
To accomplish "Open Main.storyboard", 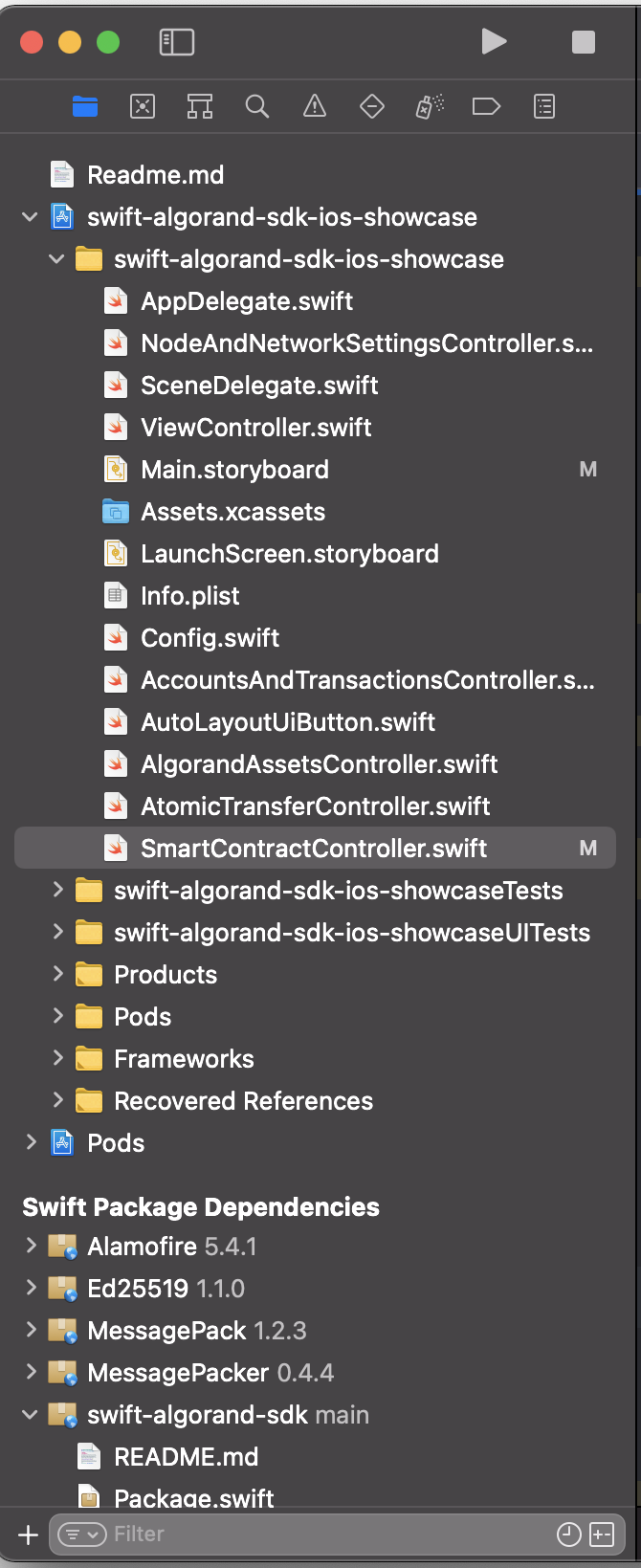I will click(234, 470).
